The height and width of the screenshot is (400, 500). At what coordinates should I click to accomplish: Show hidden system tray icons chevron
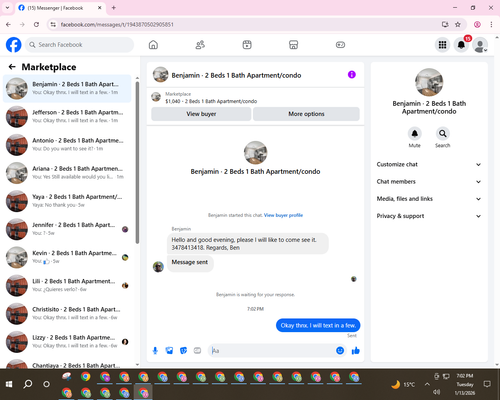click(427, 384)
